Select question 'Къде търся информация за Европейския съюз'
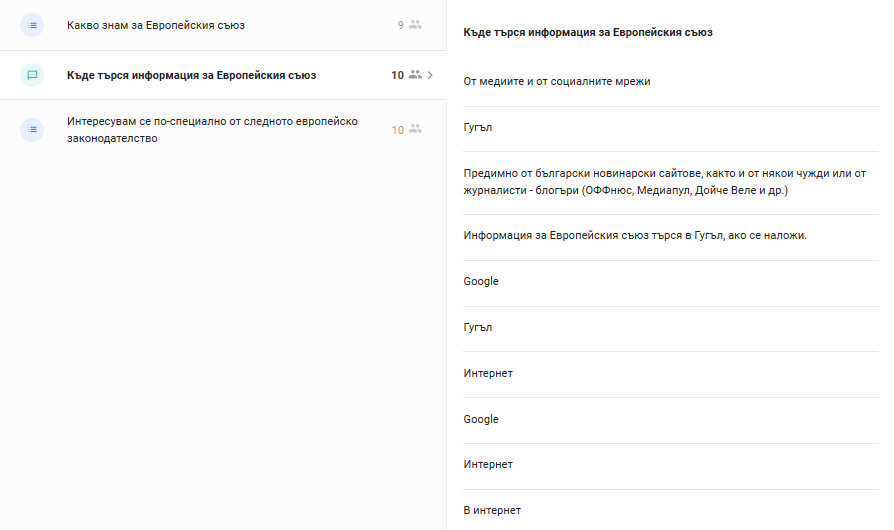Viewport: 894px width, 530px height. [192, 75]
